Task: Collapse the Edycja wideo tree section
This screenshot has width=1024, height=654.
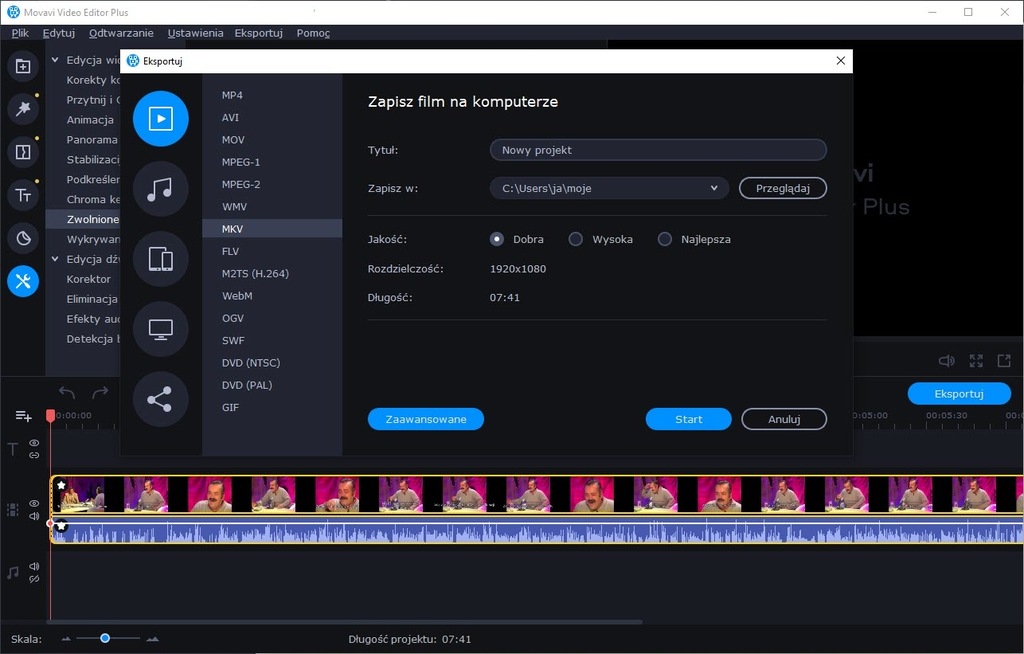Action: [56, 60]
